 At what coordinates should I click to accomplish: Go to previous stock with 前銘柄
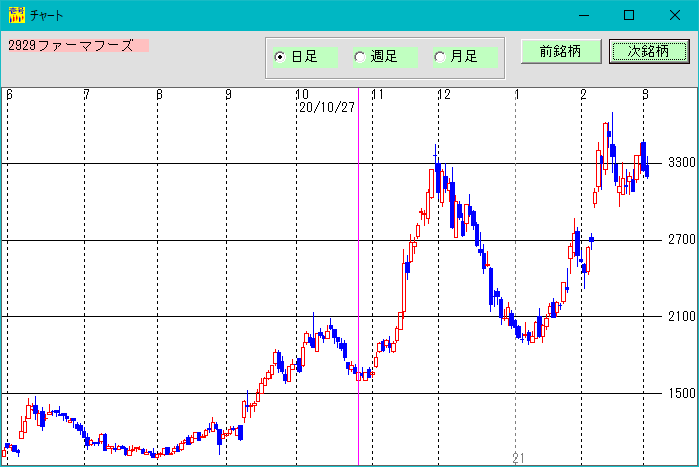click(x=560, y=52)
